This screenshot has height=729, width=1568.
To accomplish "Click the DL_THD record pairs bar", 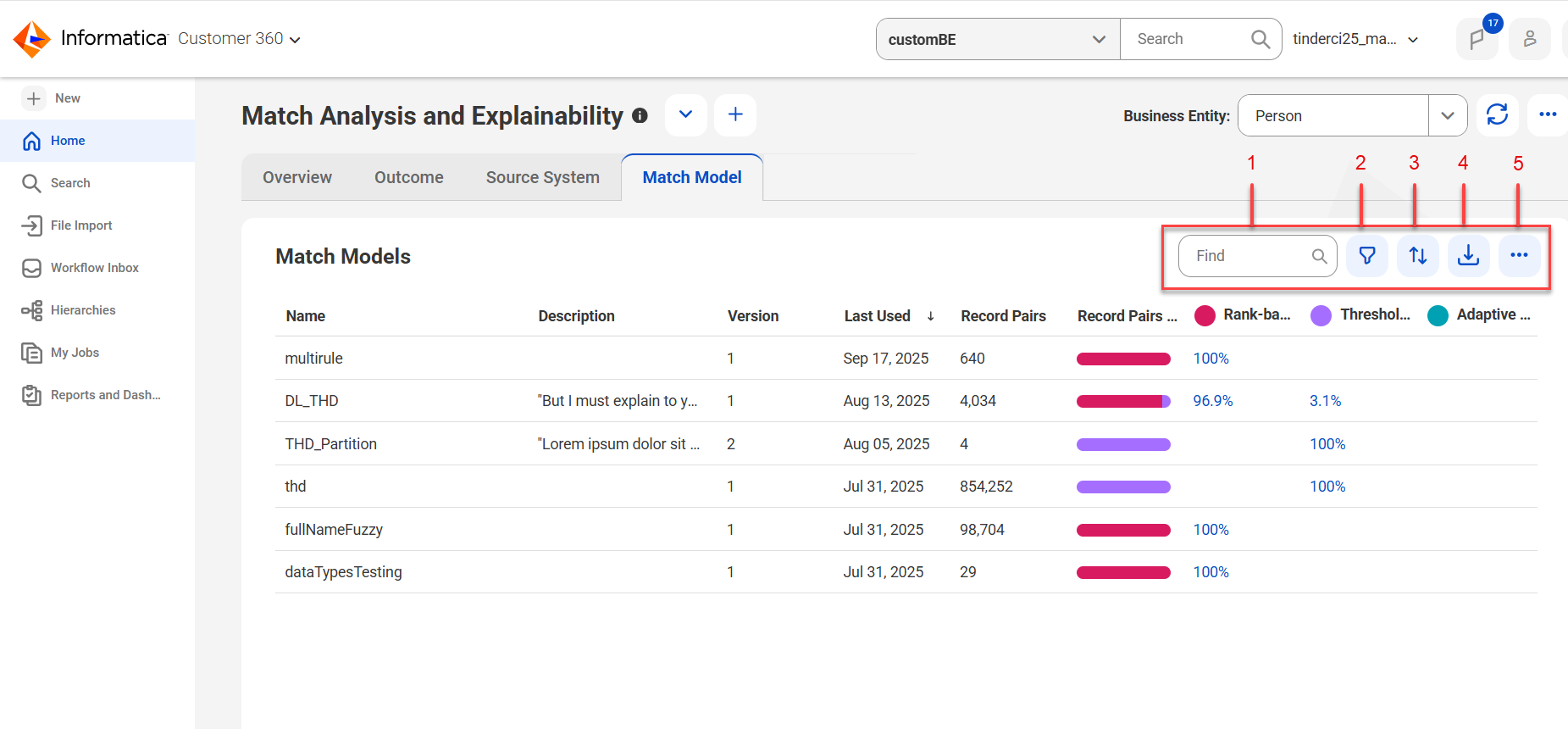I will tap(1123, 401).
